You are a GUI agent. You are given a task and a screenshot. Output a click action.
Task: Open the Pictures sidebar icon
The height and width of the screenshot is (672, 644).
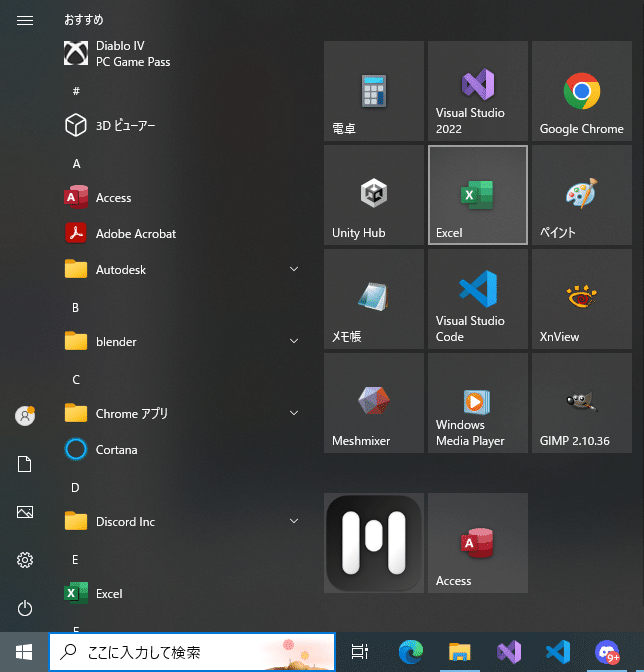tap(25, 512)
